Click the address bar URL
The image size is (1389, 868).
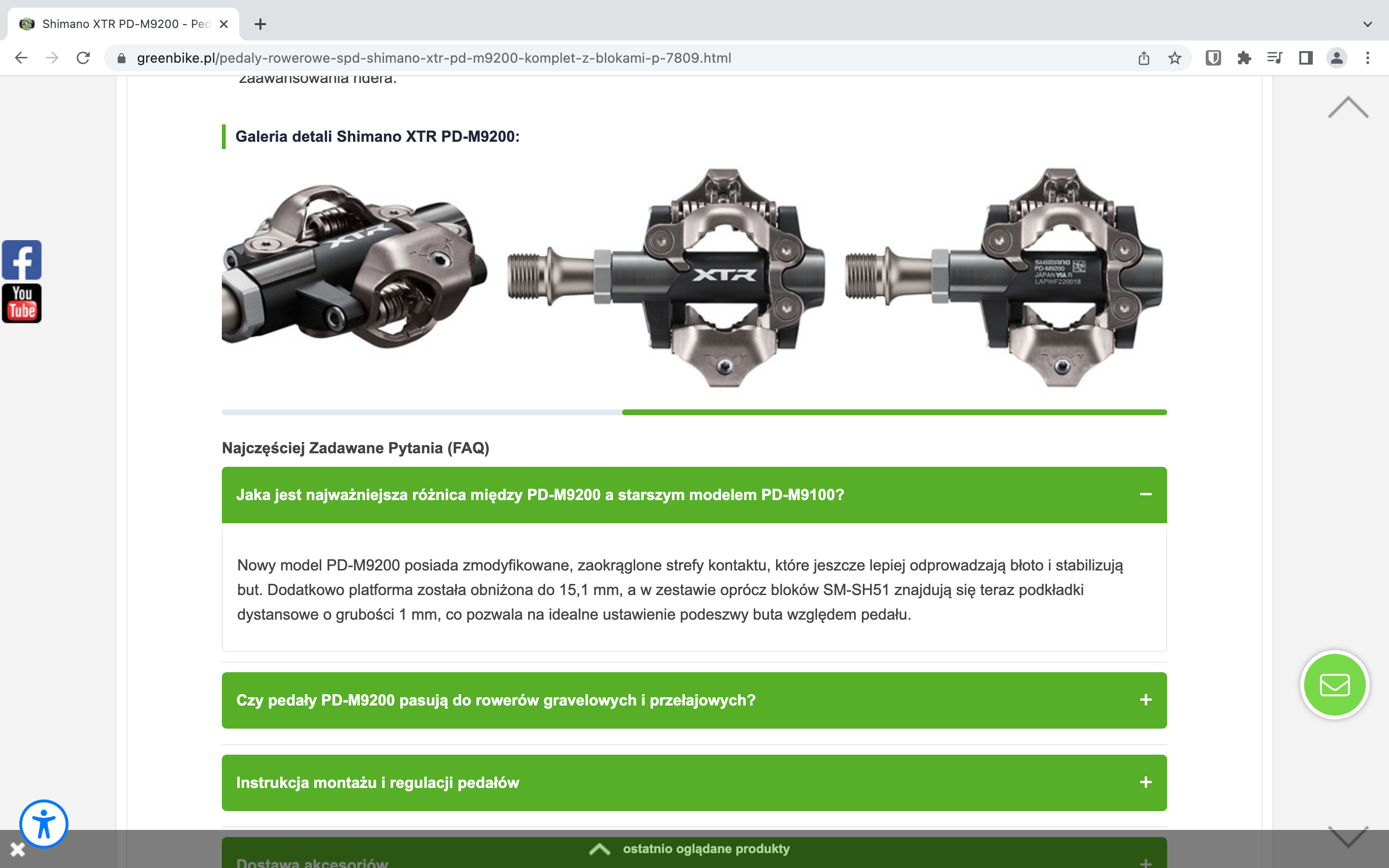tap(434, 58)
